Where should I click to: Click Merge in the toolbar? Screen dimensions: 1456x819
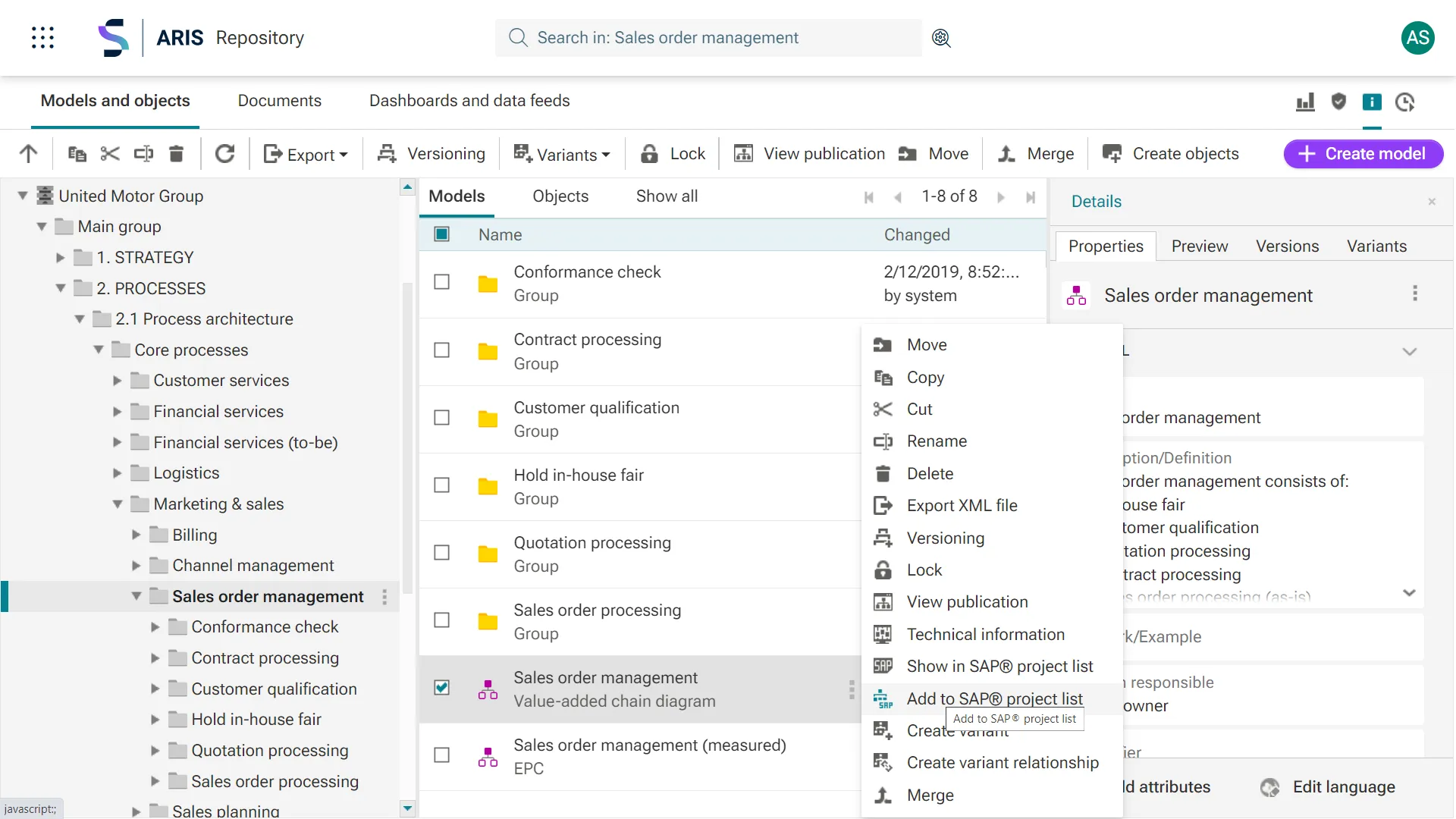[x=1036, y=154]
